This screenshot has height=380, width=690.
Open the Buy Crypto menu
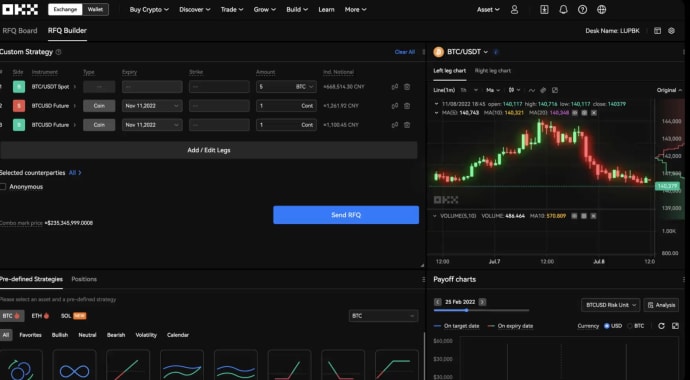pyautogui.click(x=149, y=9)
